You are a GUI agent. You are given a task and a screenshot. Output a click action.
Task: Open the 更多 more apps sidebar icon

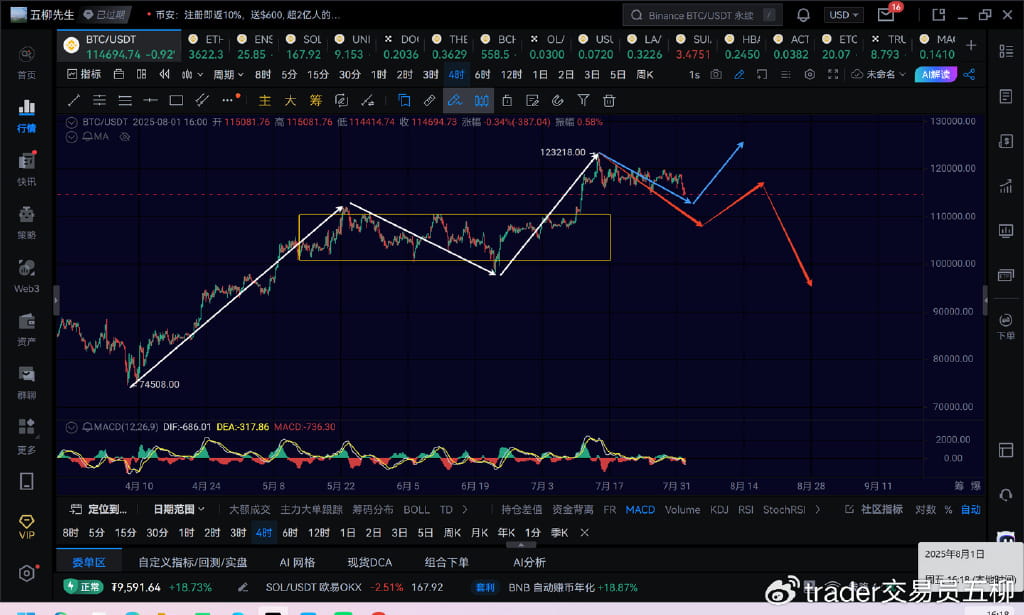26,435
